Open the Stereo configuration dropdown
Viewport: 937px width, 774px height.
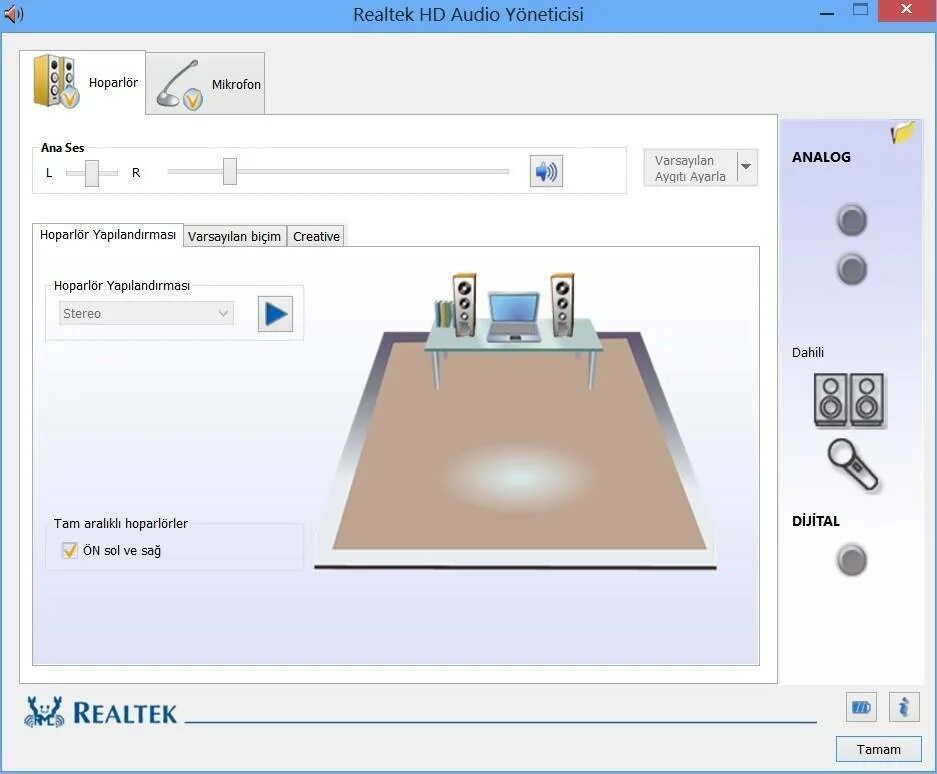[146, 313]
